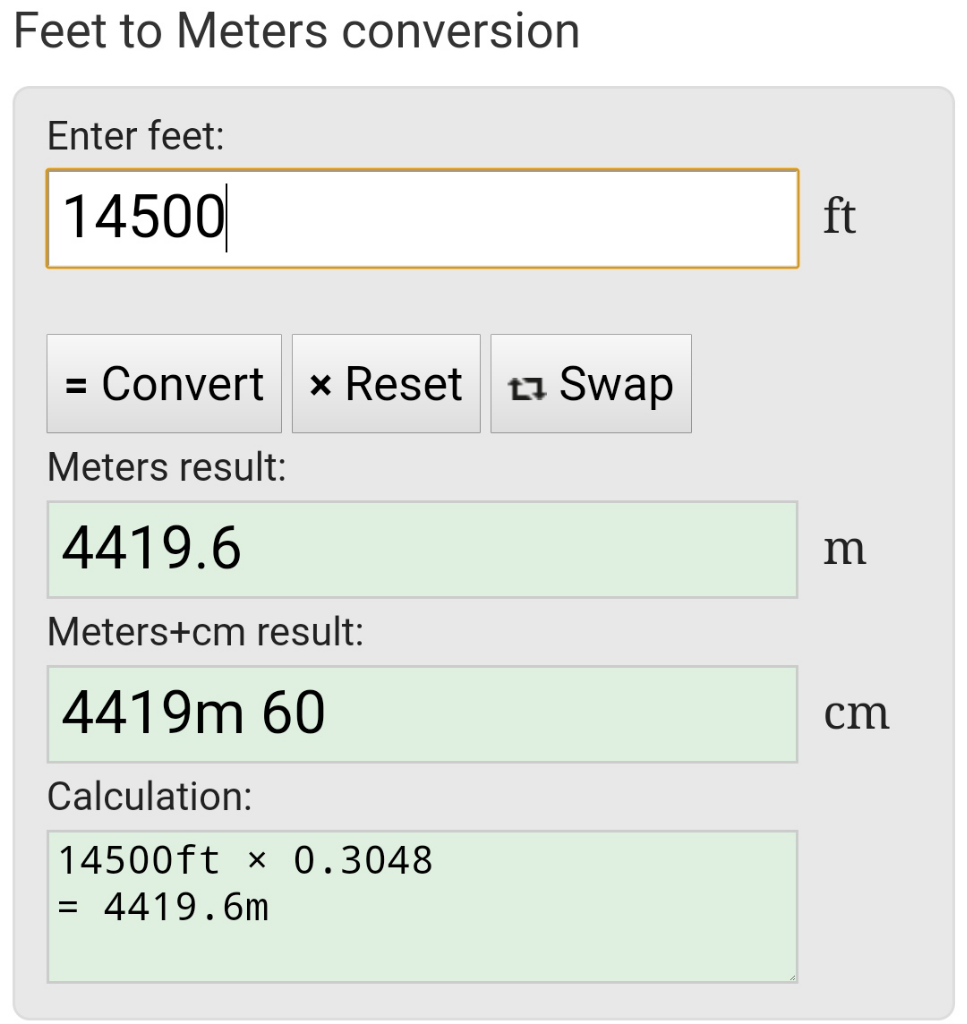Click the "Meters result:" label
Viewport: 967px width, 1024px height.
pyautogui.click(x=167, y=468)
